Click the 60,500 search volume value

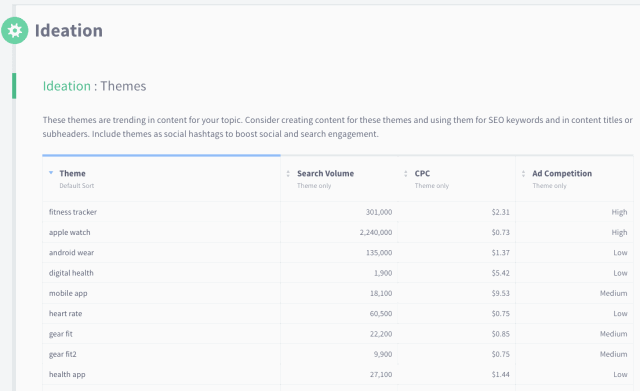[x=381, y=313]
